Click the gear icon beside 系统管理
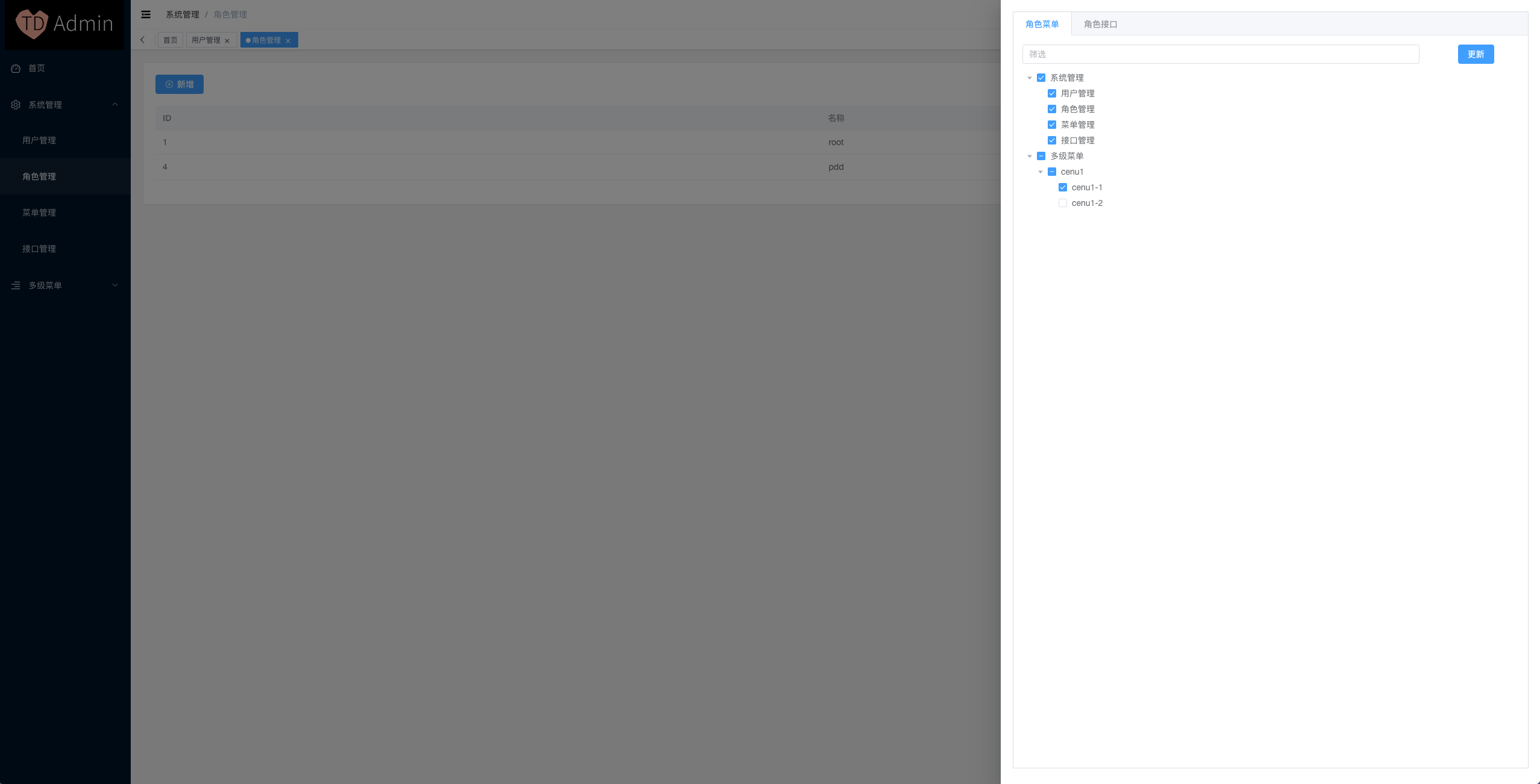The height and width of the screenshot is (784, 1540). (x=16, y=105)
